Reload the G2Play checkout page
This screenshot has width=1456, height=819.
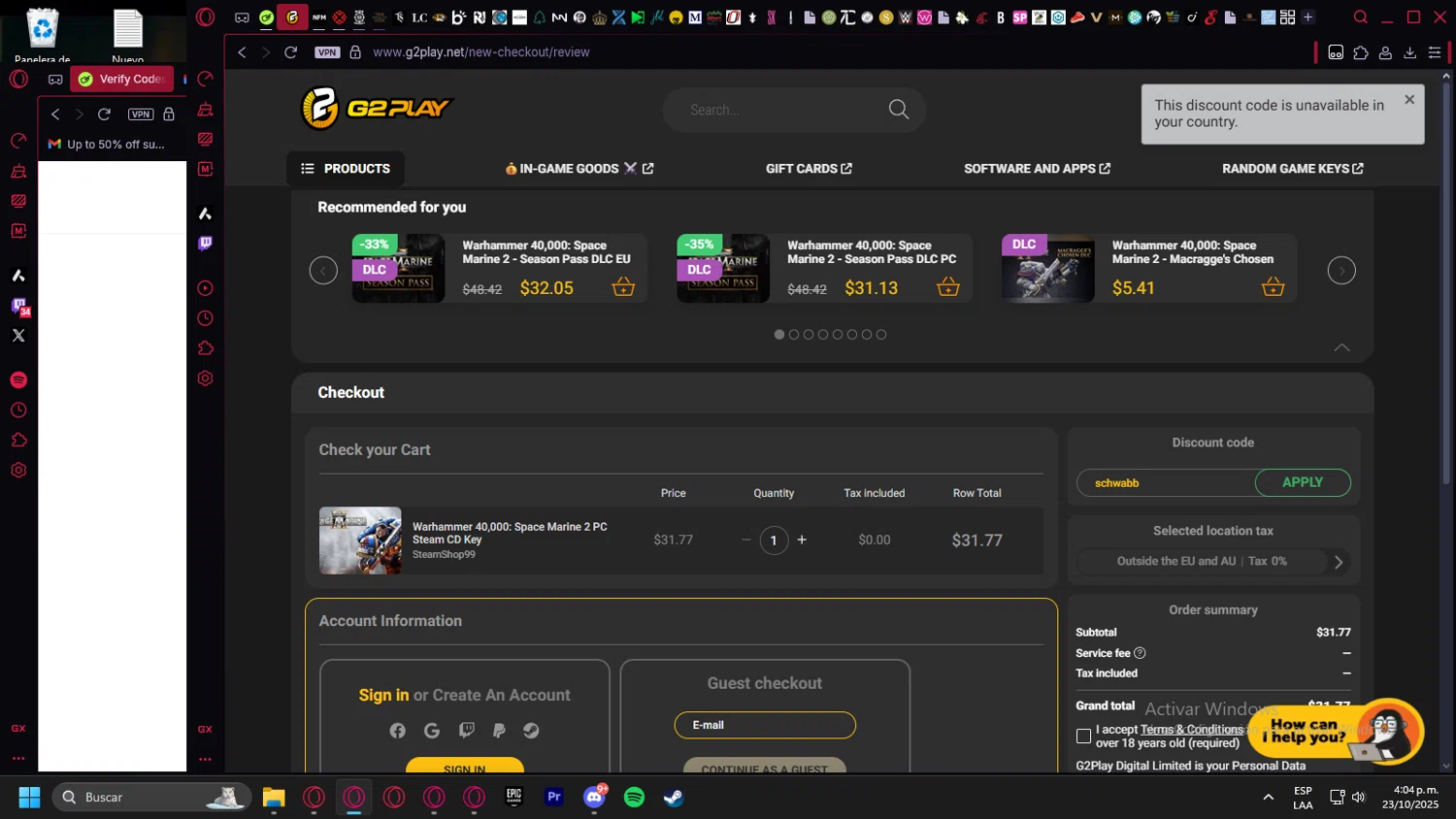click(x=290, y=52)
